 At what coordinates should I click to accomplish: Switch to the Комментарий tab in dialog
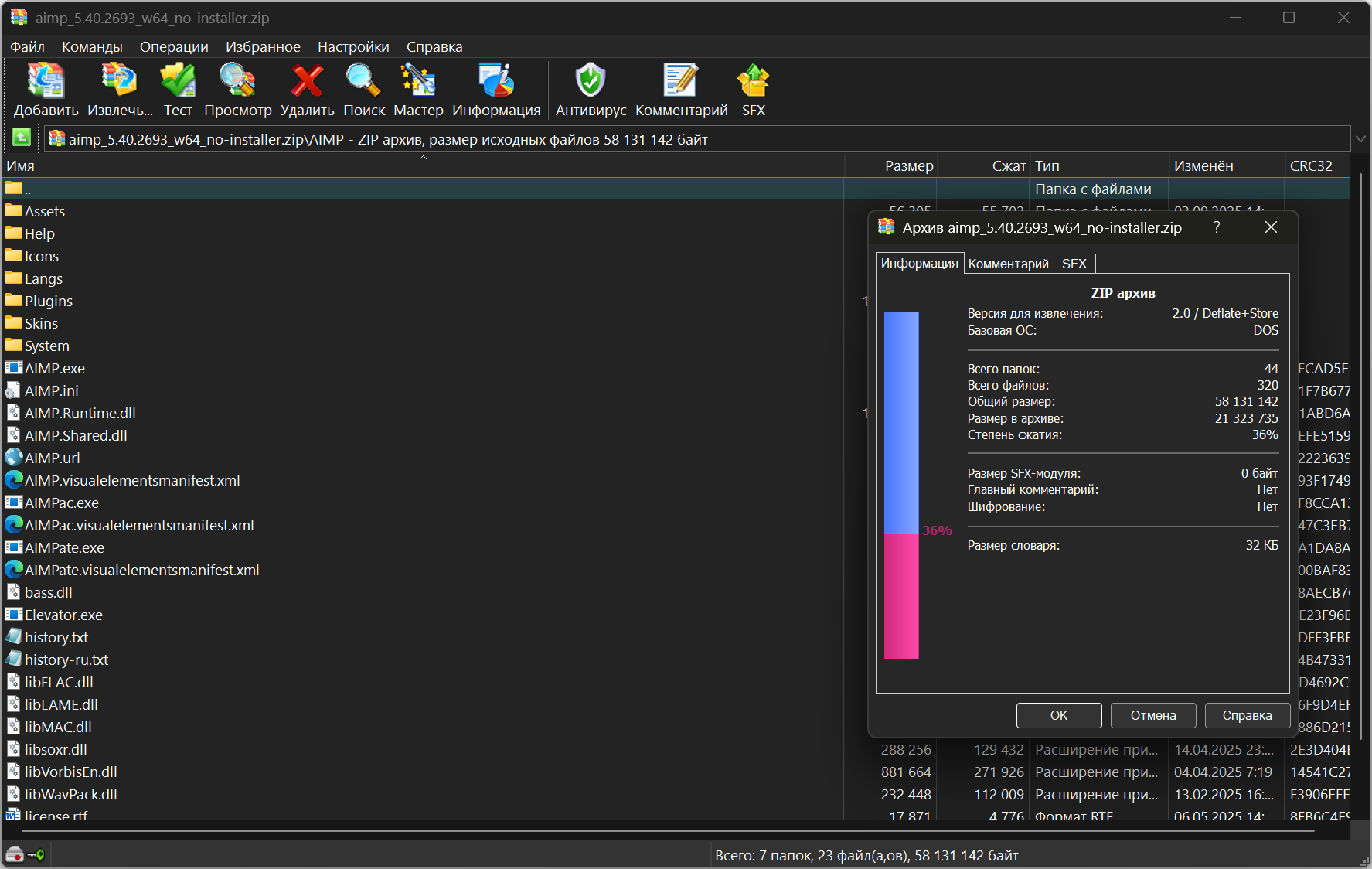pyautogui.click(x=1008, y=264)
